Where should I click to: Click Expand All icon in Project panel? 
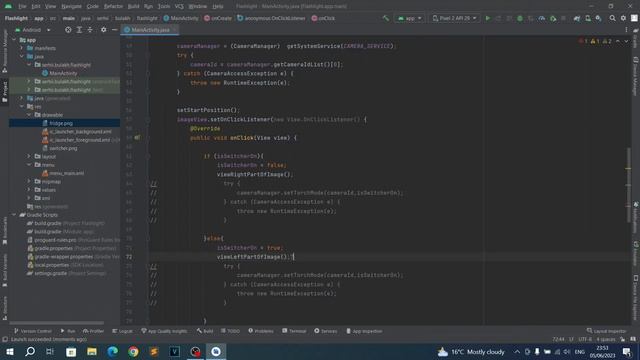(79, 30)
